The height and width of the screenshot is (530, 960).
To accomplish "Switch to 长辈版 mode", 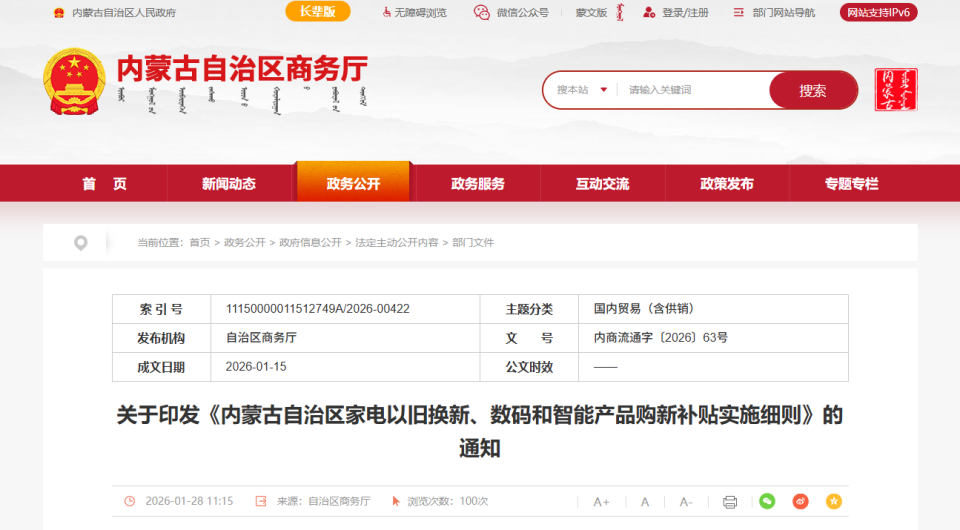I will [318, 11].
